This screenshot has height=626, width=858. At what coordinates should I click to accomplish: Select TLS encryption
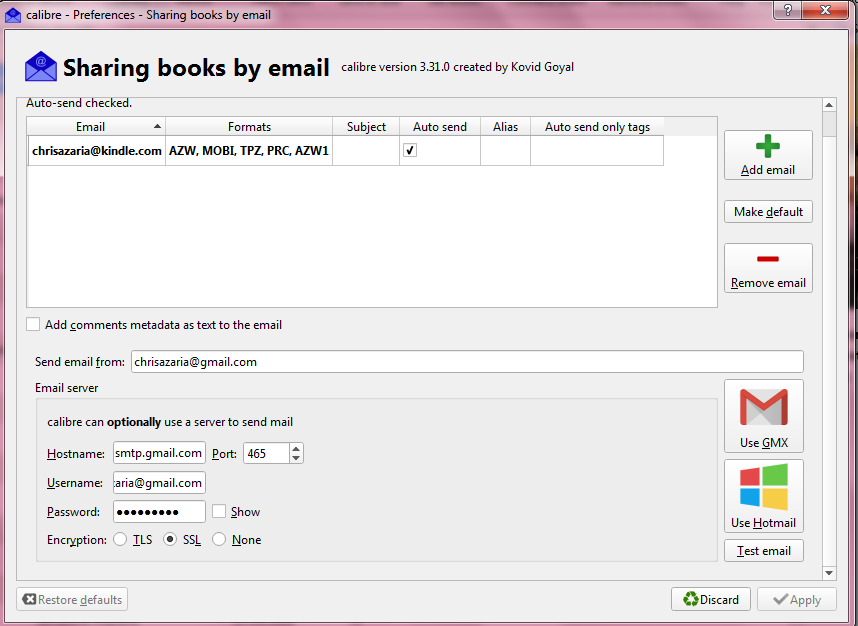[x=120, y=540]
